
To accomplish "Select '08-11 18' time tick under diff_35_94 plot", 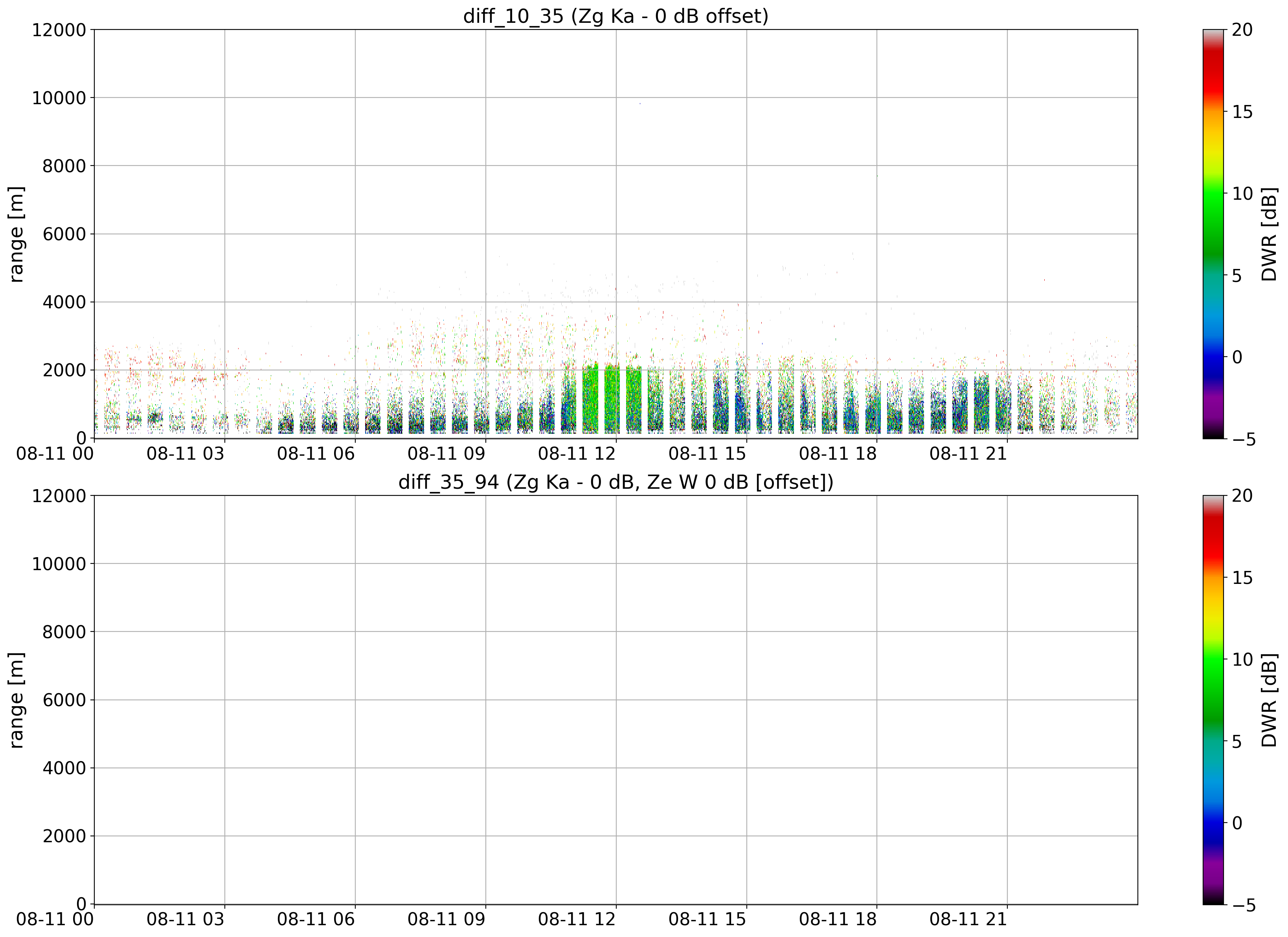I will pos(838,920).
